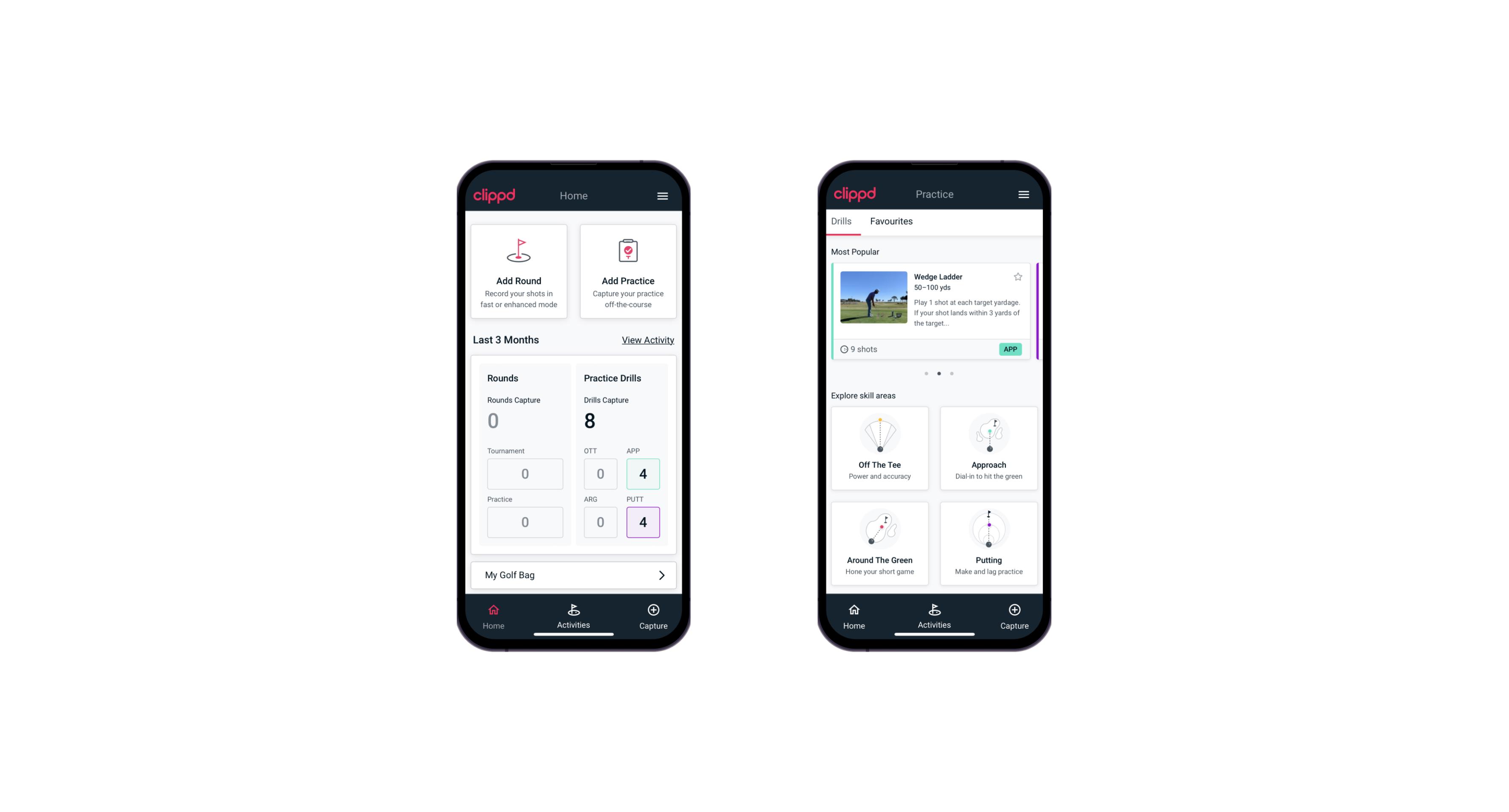The image size is (1509, 812).
Task: Expand the My Golf Bag section
Action: pos(661,574)
